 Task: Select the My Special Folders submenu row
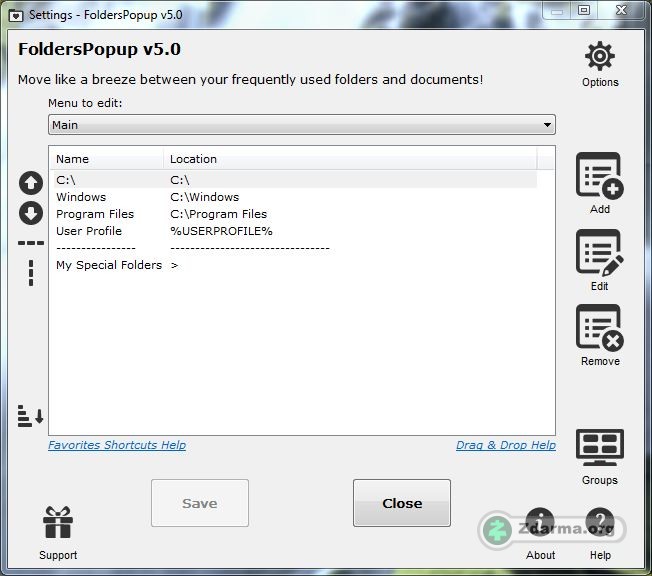[294, 265]
